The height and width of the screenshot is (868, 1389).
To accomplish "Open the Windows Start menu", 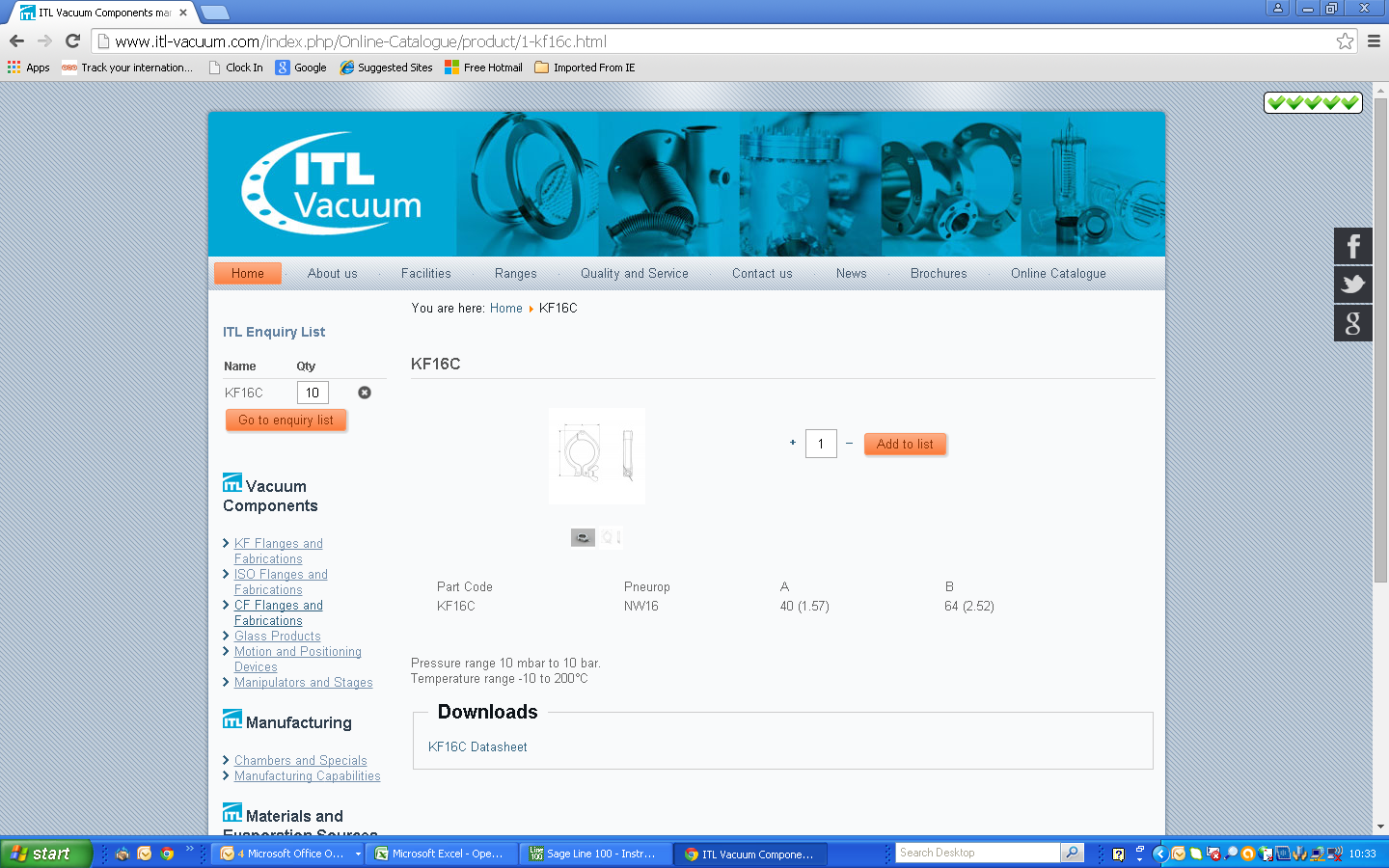I will (45, 854).
